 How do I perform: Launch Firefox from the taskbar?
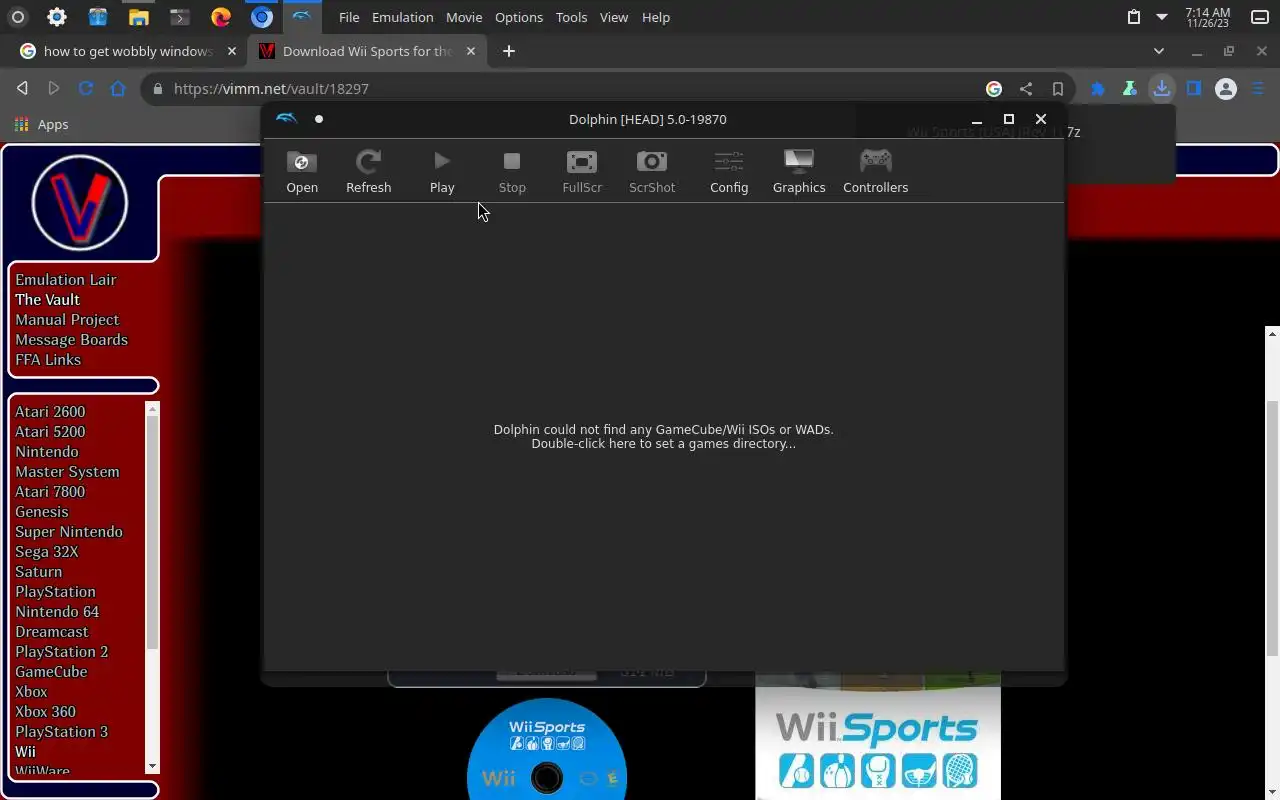pyautogui.click(x=221, y=17)
